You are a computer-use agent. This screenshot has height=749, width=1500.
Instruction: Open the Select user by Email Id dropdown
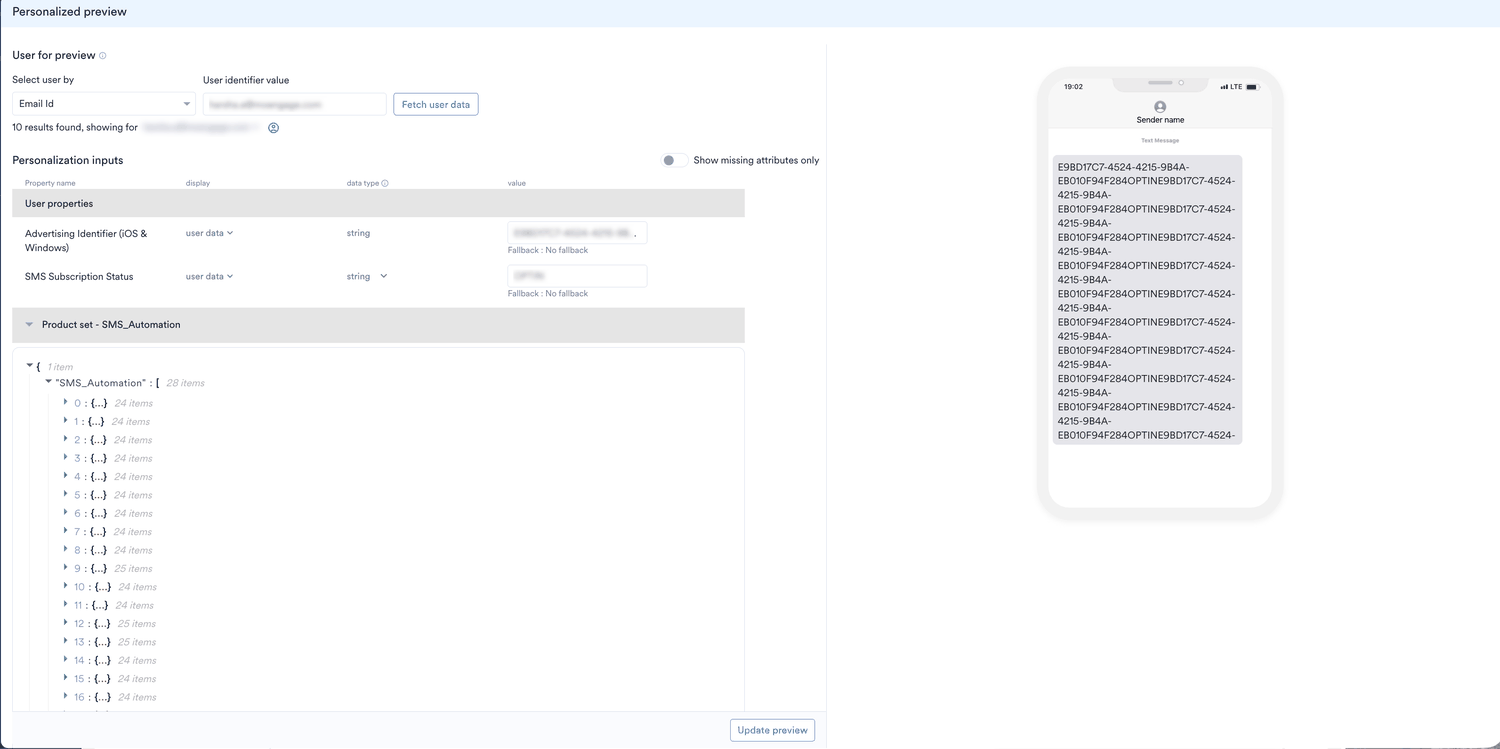click(x=104, y=104)
